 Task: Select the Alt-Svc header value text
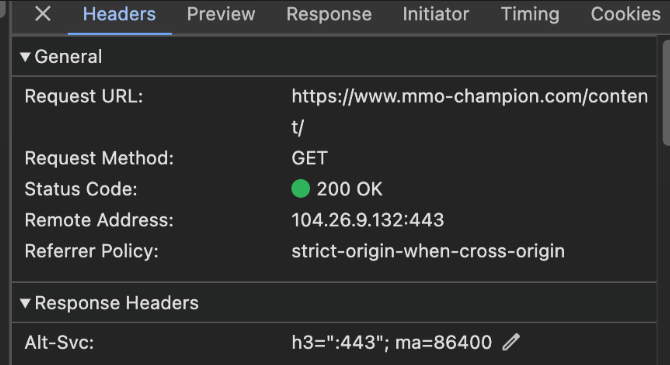pyautogui.click(x=392, y=342)
